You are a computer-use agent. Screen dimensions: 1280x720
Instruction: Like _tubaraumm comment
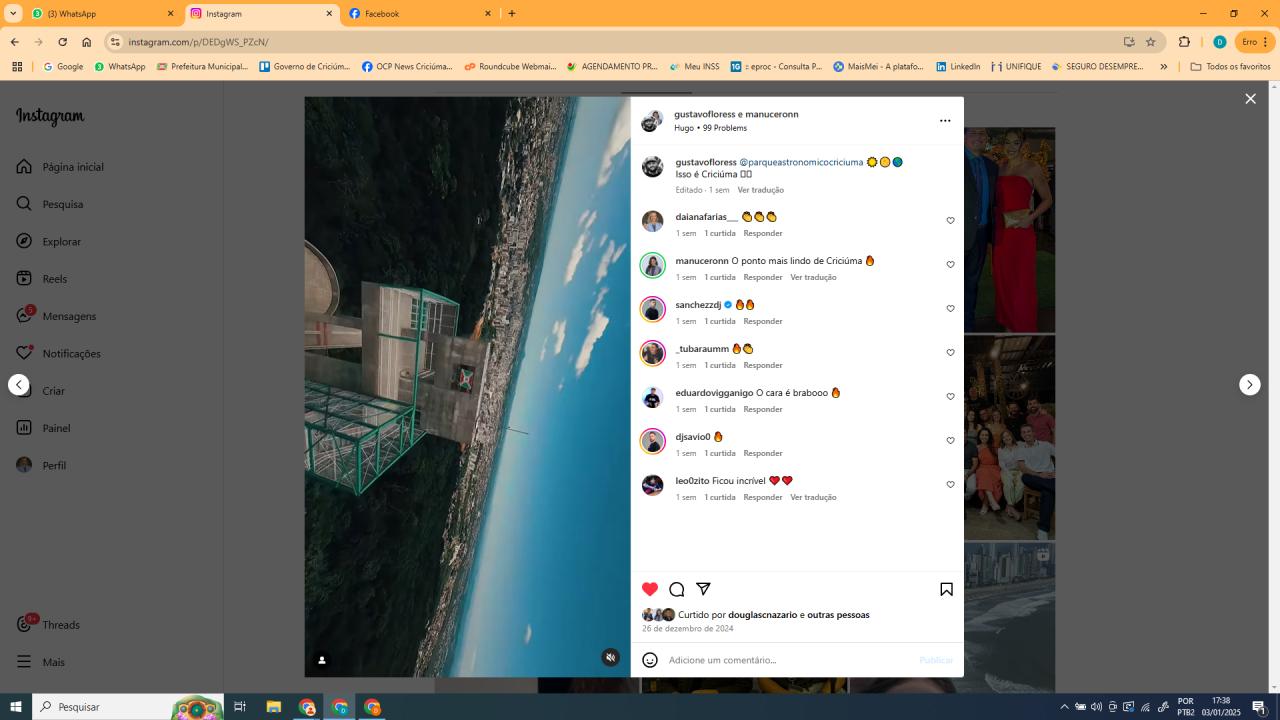tap(950, 353)
